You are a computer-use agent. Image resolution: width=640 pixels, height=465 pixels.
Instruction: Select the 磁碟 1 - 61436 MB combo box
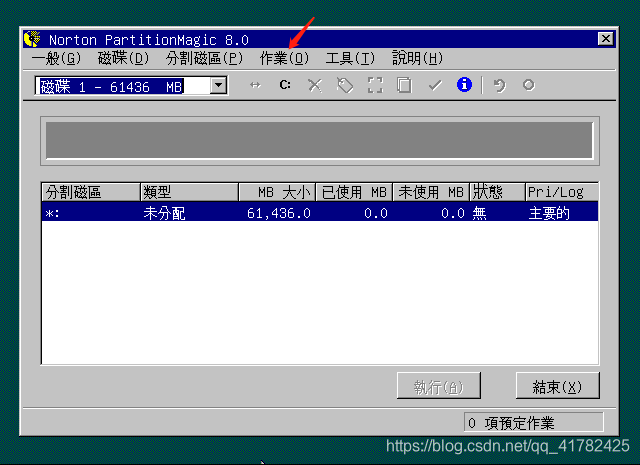coord(131,85)
